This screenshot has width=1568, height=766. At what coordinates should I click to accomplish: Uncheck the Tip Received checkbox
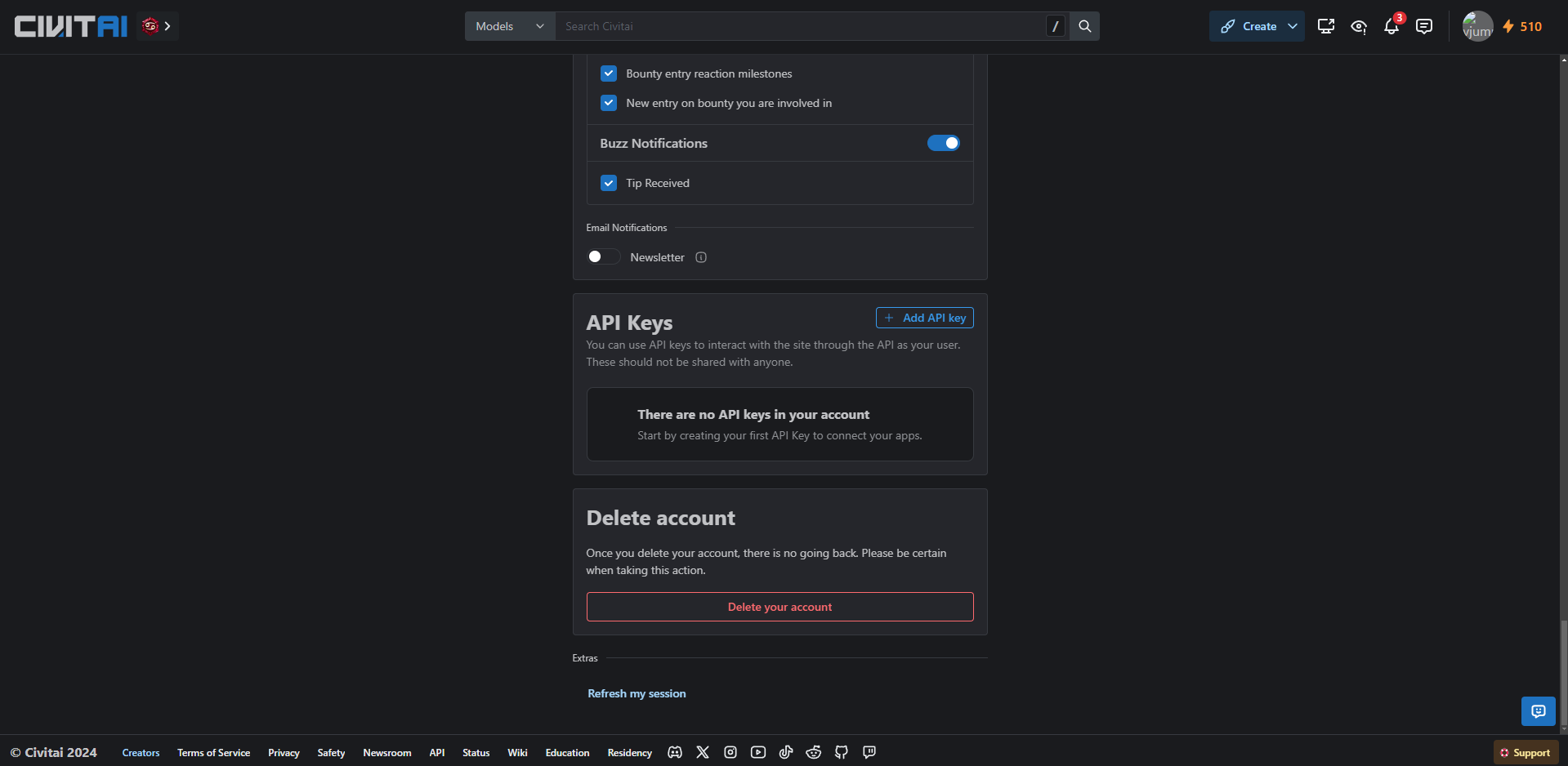pyautogui.click(x=609, y=183)
